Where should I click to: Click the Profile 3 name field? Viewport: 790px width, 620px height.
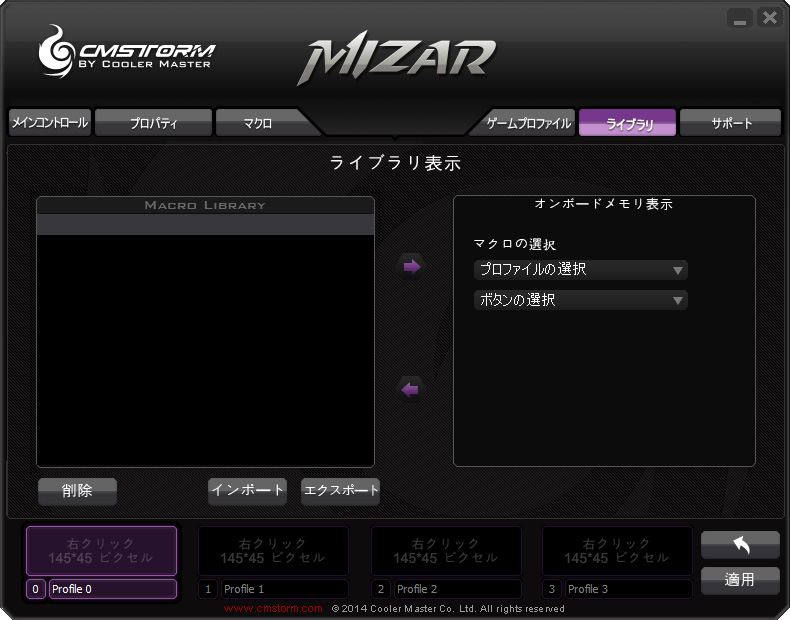[629, 589]
